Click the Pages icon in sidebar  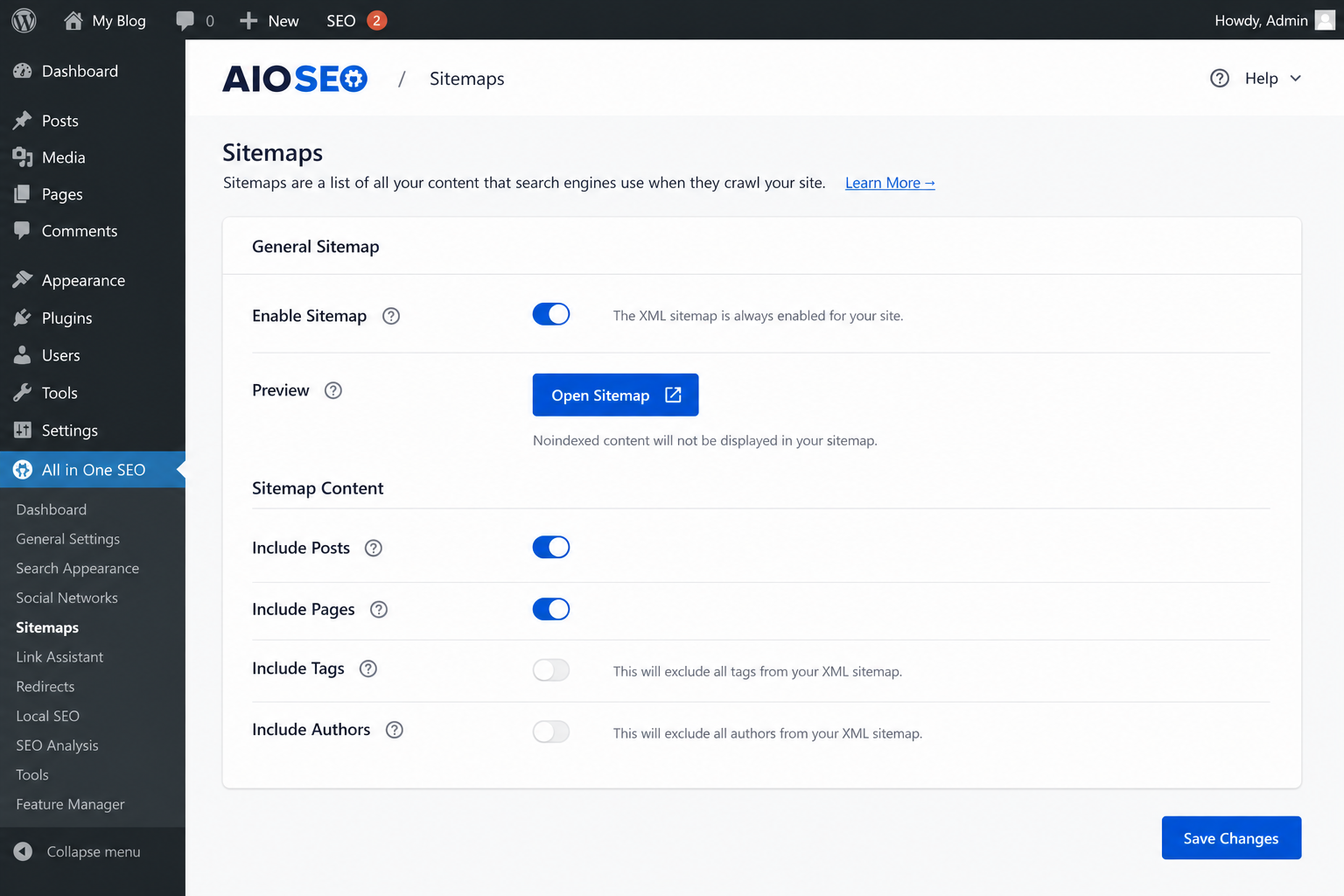(23, 194)
